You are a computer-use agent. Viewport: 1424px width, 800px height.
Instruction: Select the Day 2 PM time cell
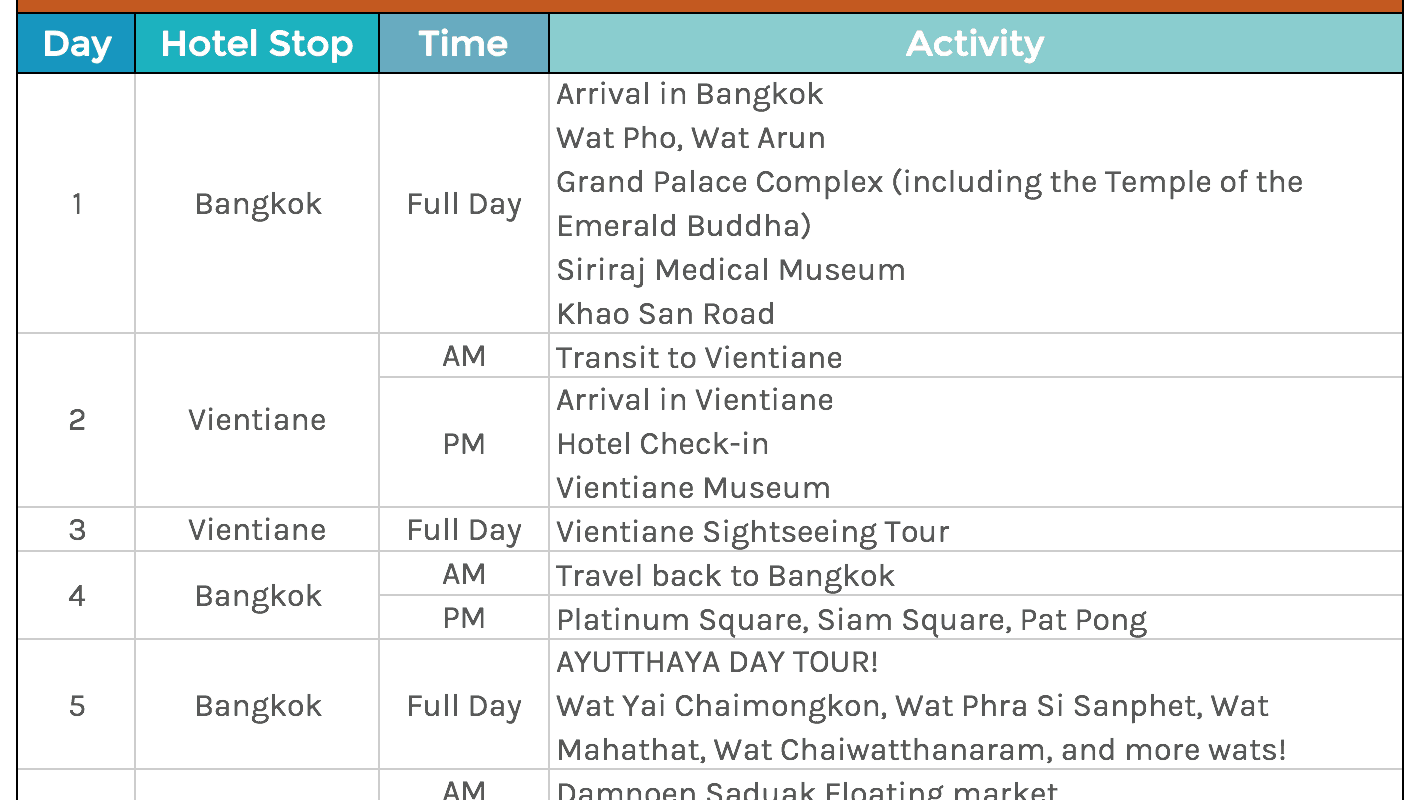(463, 443)
